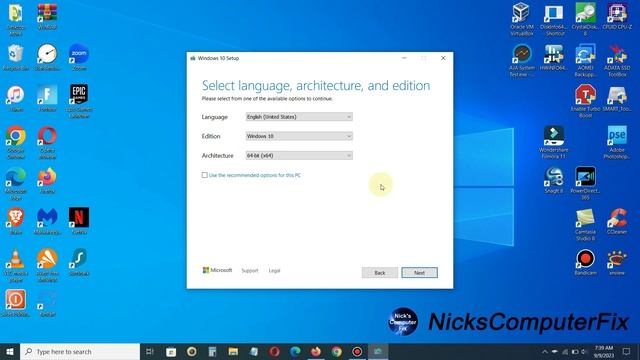Open Microsoft Edge from the taskbar
The width and height of the screenshot is (640, 360).
click(x=295, y=351)
